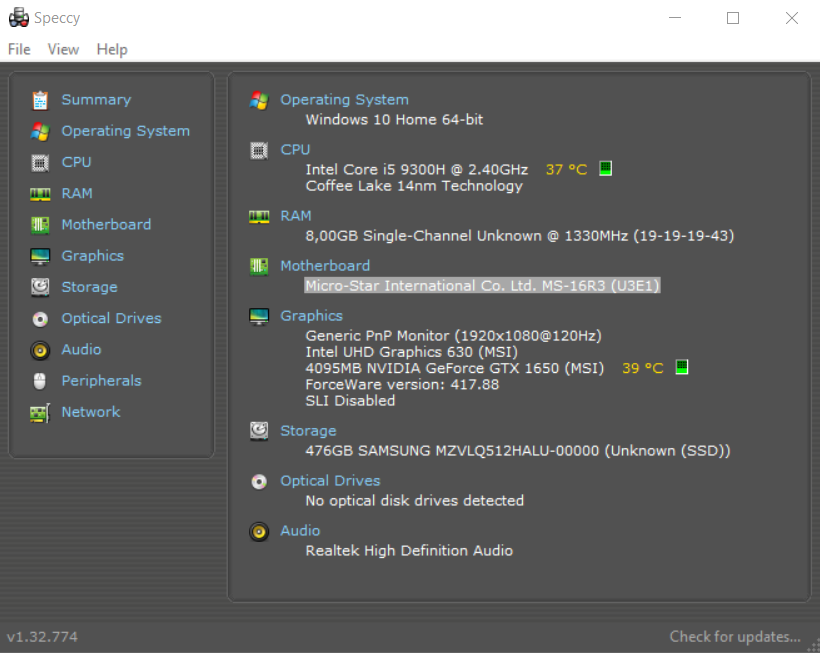Click the Optical Drives disc icon in sidebar

click(x=40, y=319)
